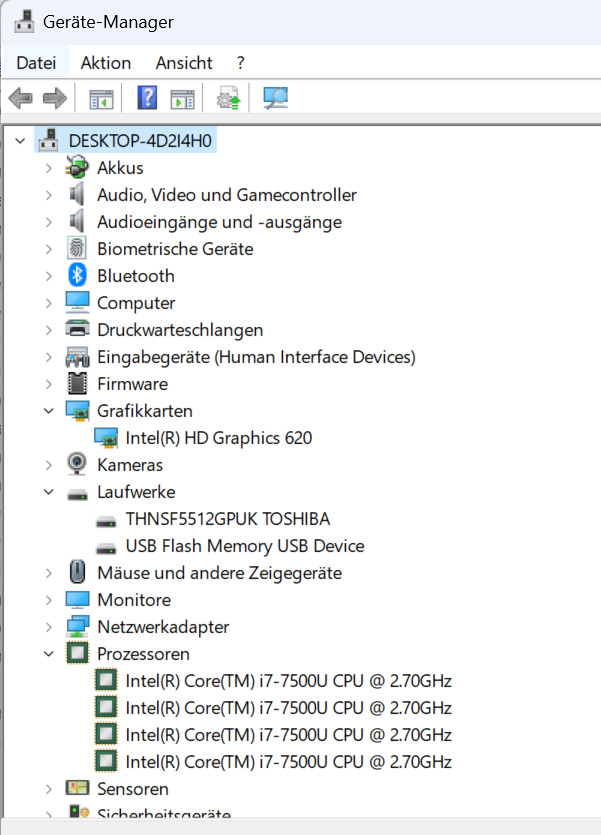
Task: Select Audio, Video und Gamecontroller label
Action: click(x=227, y=195)
